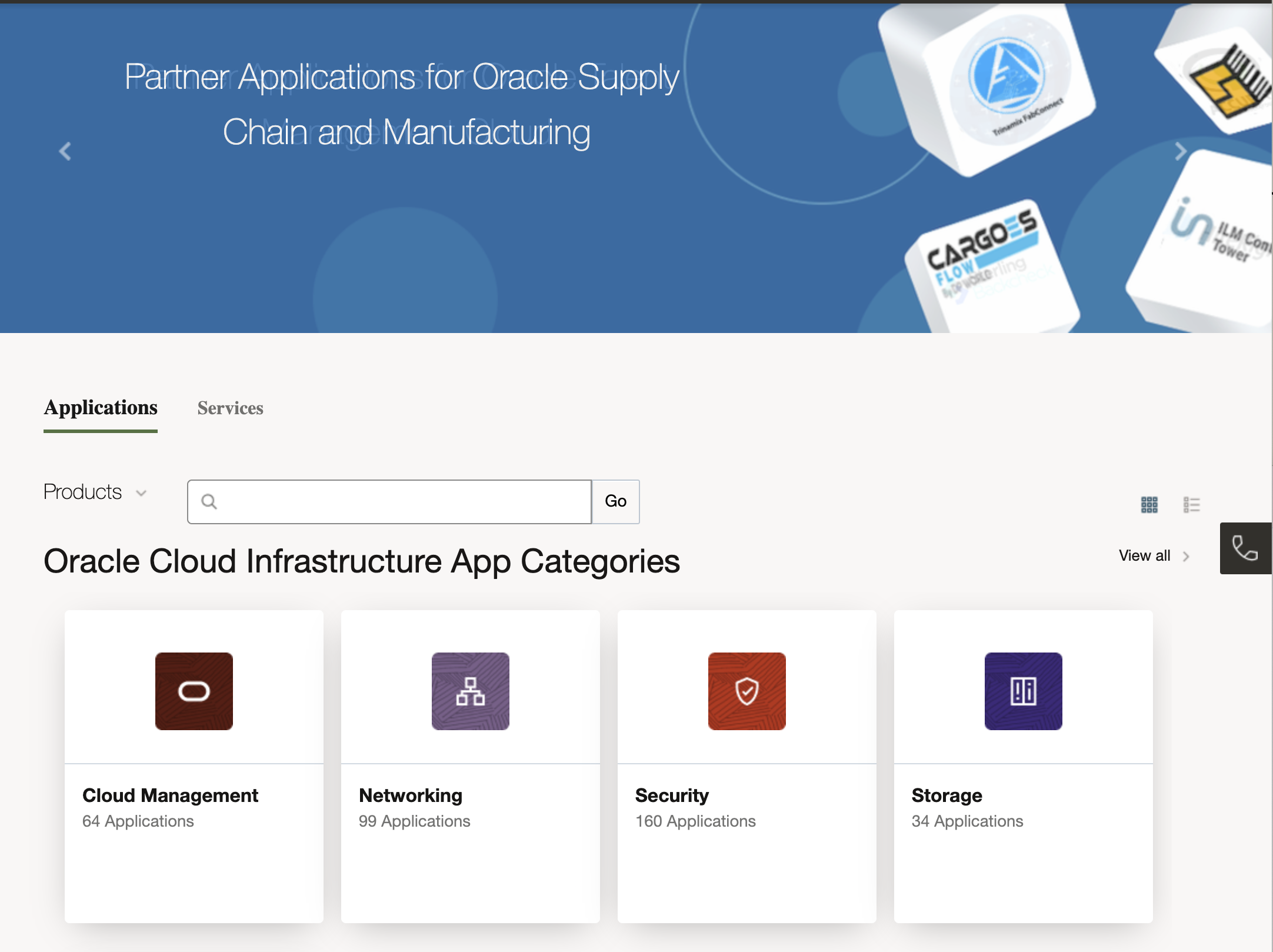Click the Go search button
The height and width of the screenshot is (952, 1273).
click(616, 501)
